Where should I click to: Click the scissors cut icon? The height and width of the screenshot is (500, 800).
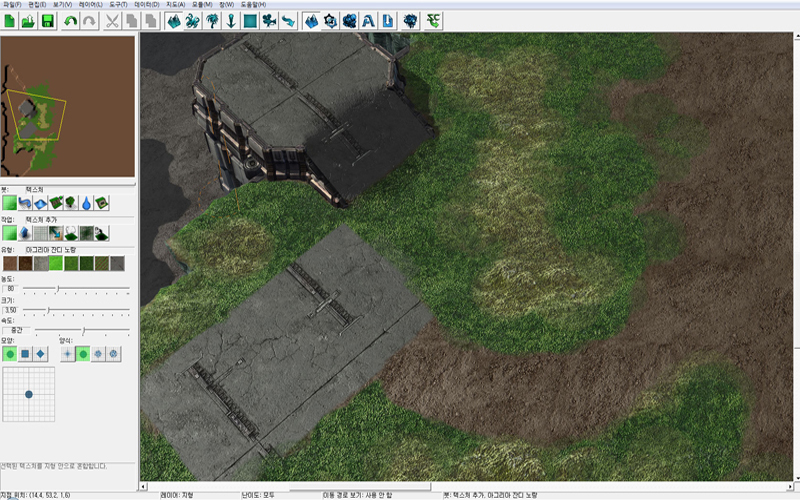point(112,21)
